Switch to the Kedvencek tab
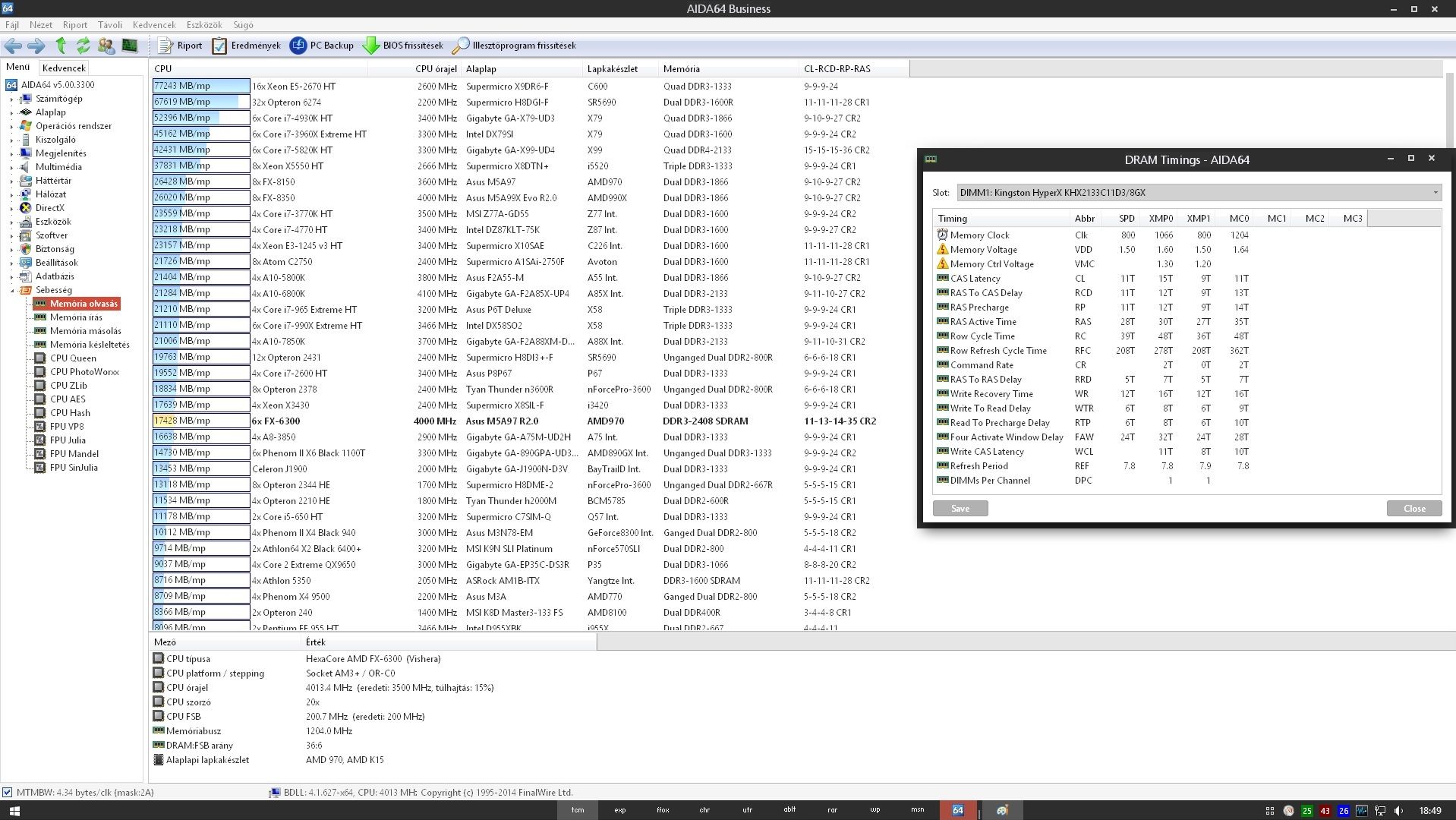Screen dimensions: 1456x820 (x=64, y=68)
